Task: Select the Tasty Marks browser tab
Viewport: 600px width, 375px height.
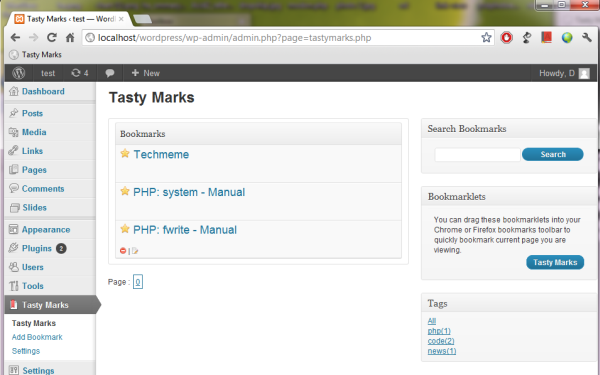Action: point(69,19)
